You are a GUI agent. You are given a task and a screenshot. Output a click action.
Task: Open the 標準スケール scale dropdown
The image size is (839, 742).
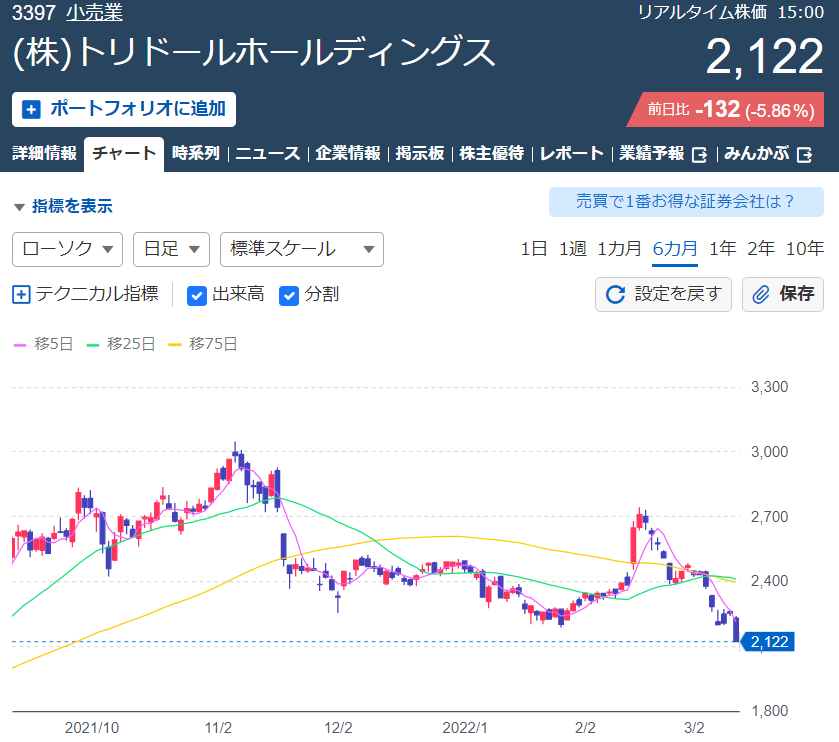[302, 249]
